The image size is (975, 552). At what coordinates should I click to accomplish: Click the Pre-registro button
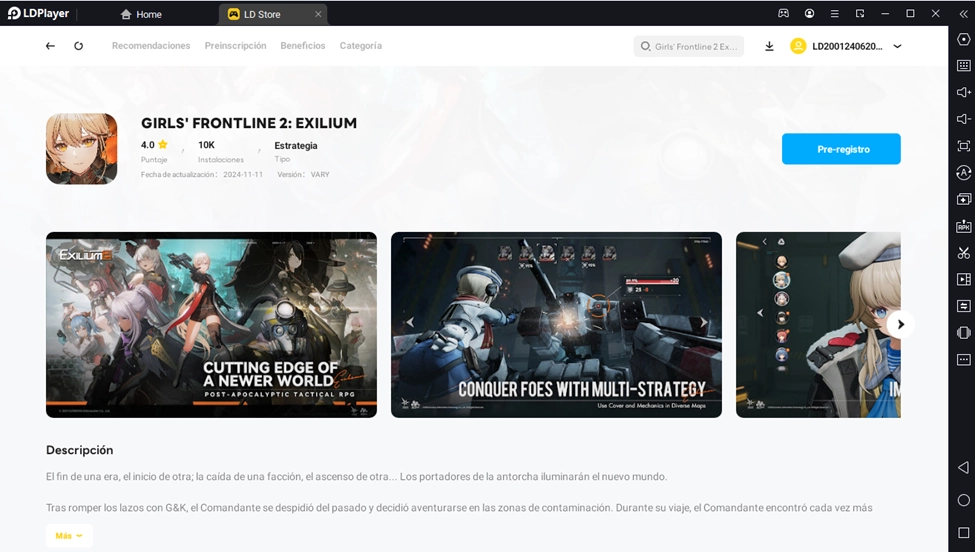(x=841, y=149)
